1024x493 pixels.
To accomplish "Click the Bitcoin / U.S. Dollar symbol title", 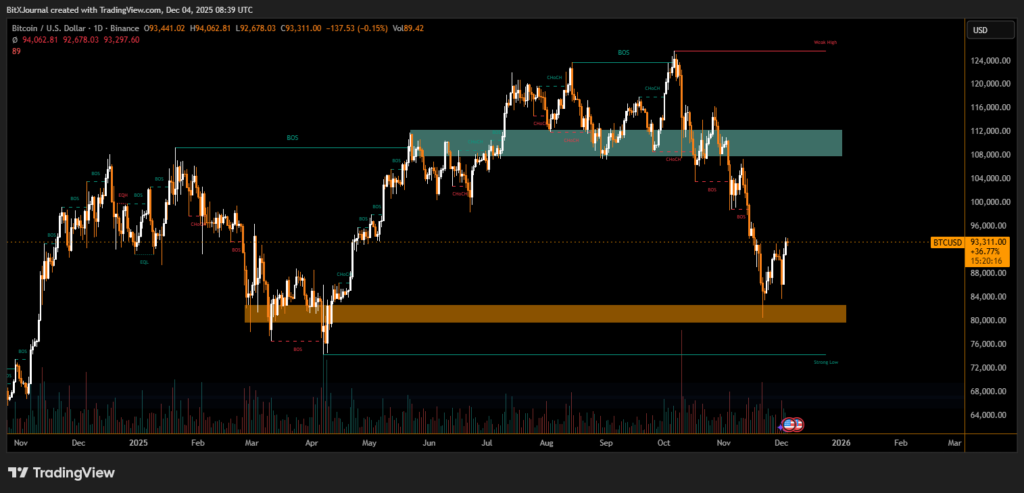I will pos(48,30).
